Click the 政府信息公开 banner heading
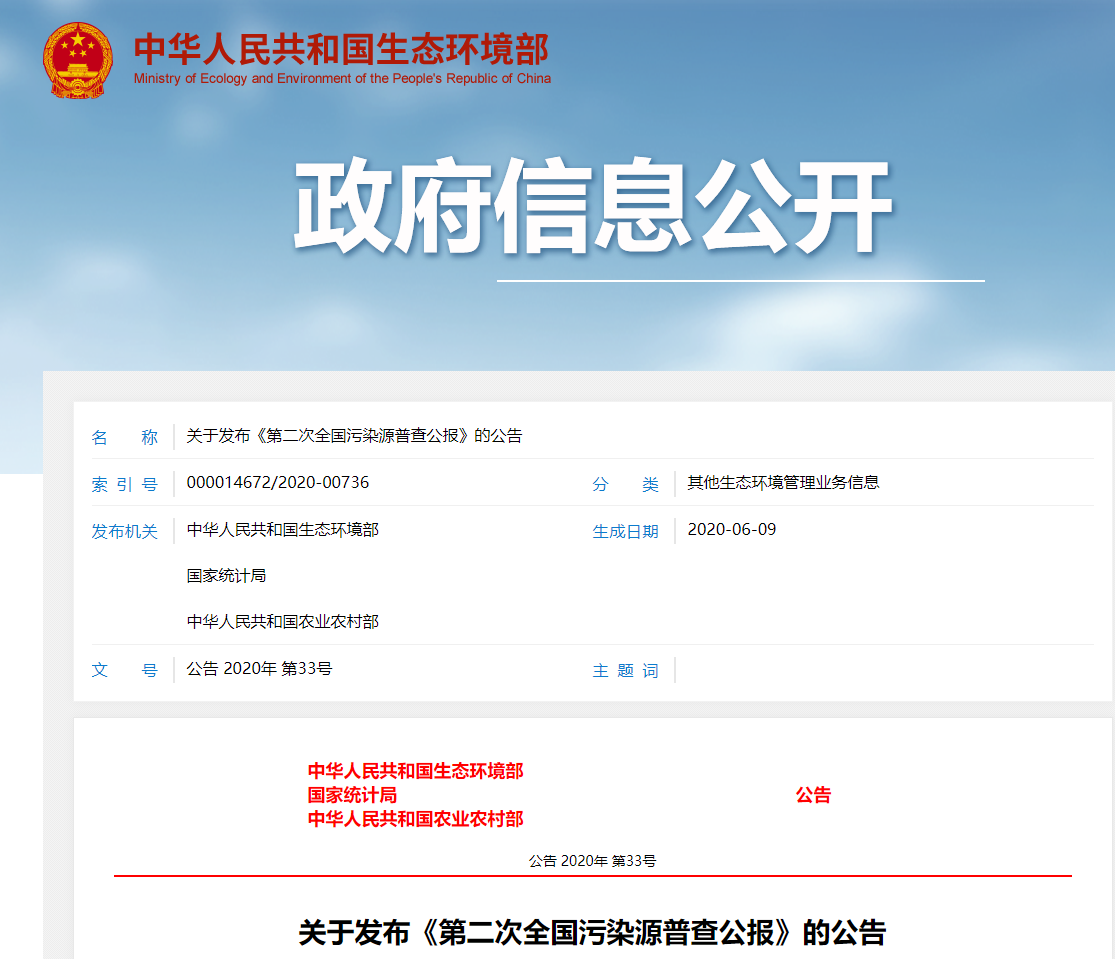The image size is (1115, 959). pyautogui.click(x=592, y=206)
